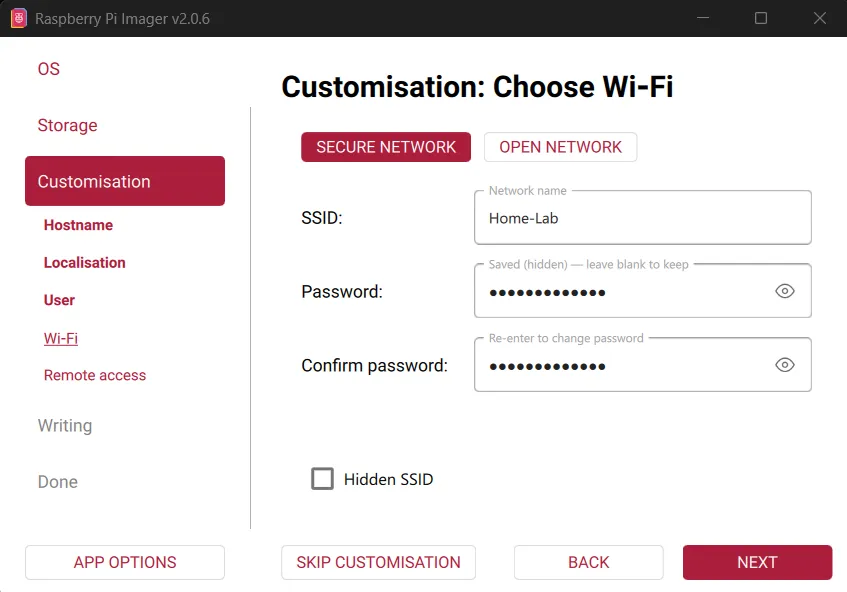Click the App Options button
The width and height of the screenshot is (847, 592).
[x=125, y=562]
